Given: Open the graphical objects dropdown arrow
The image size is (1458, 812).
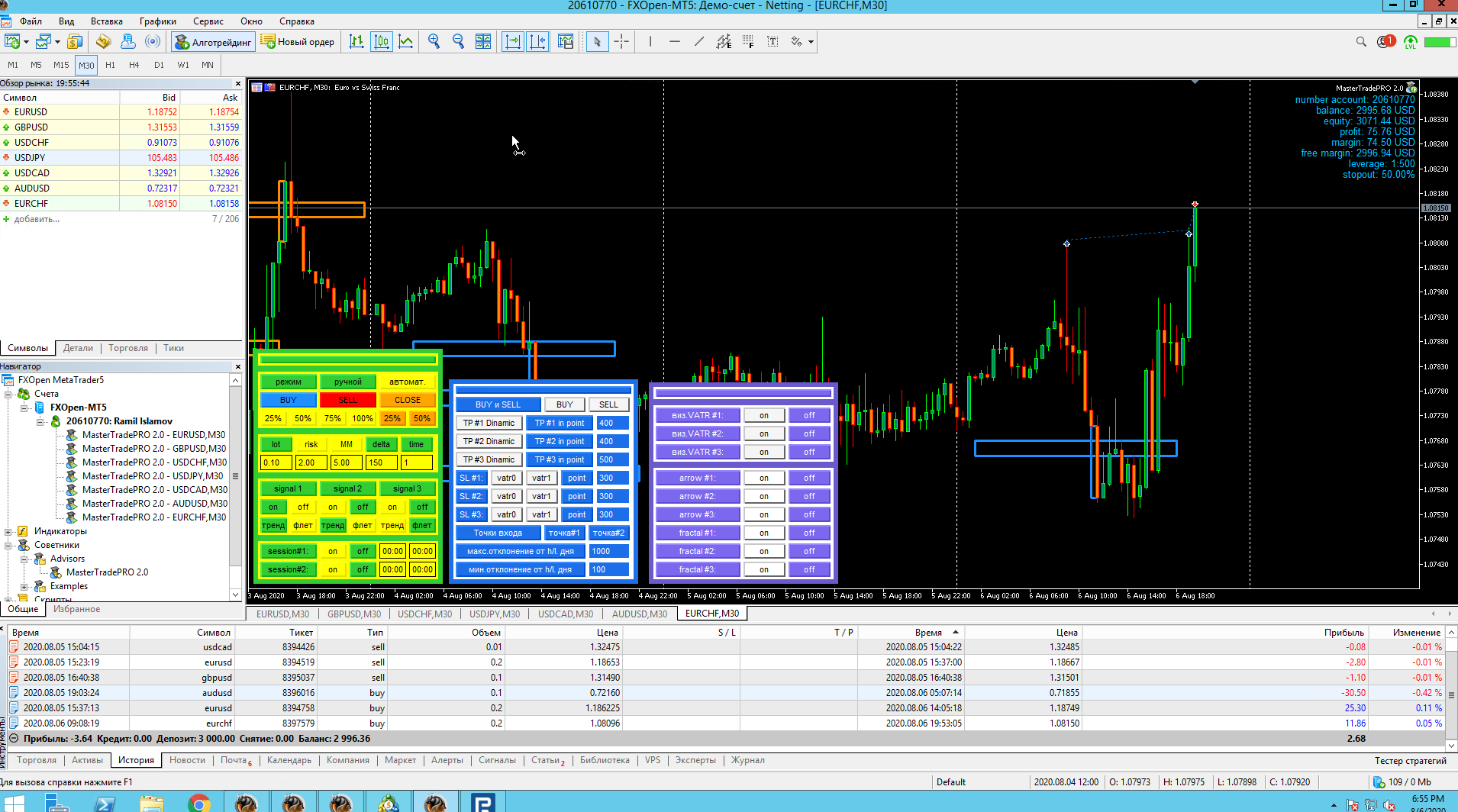Looking at the screenshot, I should pos(811,42).
